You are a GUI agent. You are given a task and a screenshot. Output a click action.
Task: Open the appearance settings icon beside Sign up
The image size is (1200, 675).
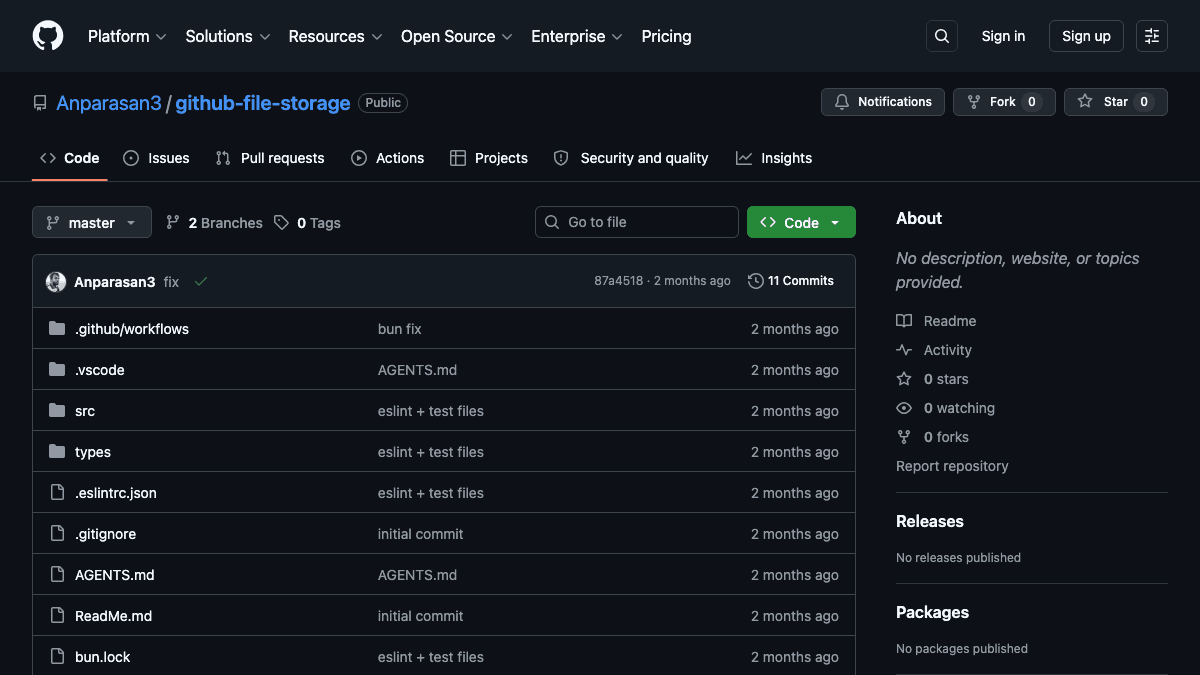1152,36
